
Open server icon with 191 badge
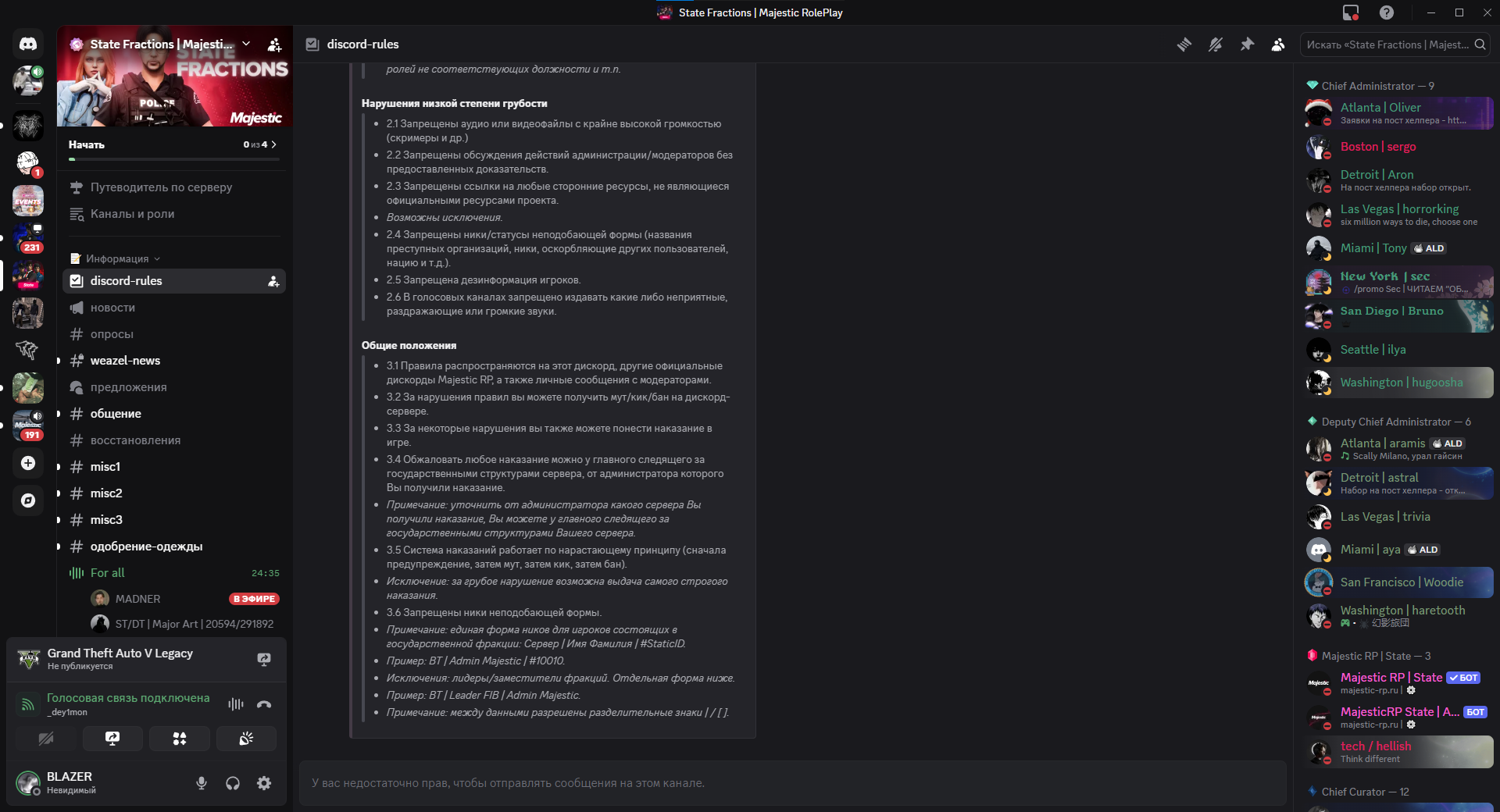28,426
